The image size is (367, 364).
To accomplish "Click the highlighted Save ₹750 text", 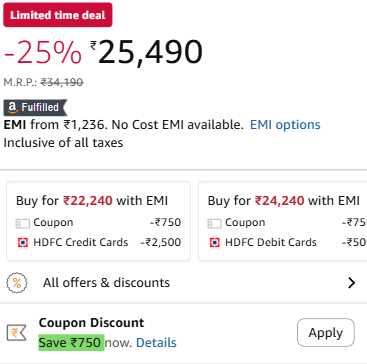I will click(71, 343).
